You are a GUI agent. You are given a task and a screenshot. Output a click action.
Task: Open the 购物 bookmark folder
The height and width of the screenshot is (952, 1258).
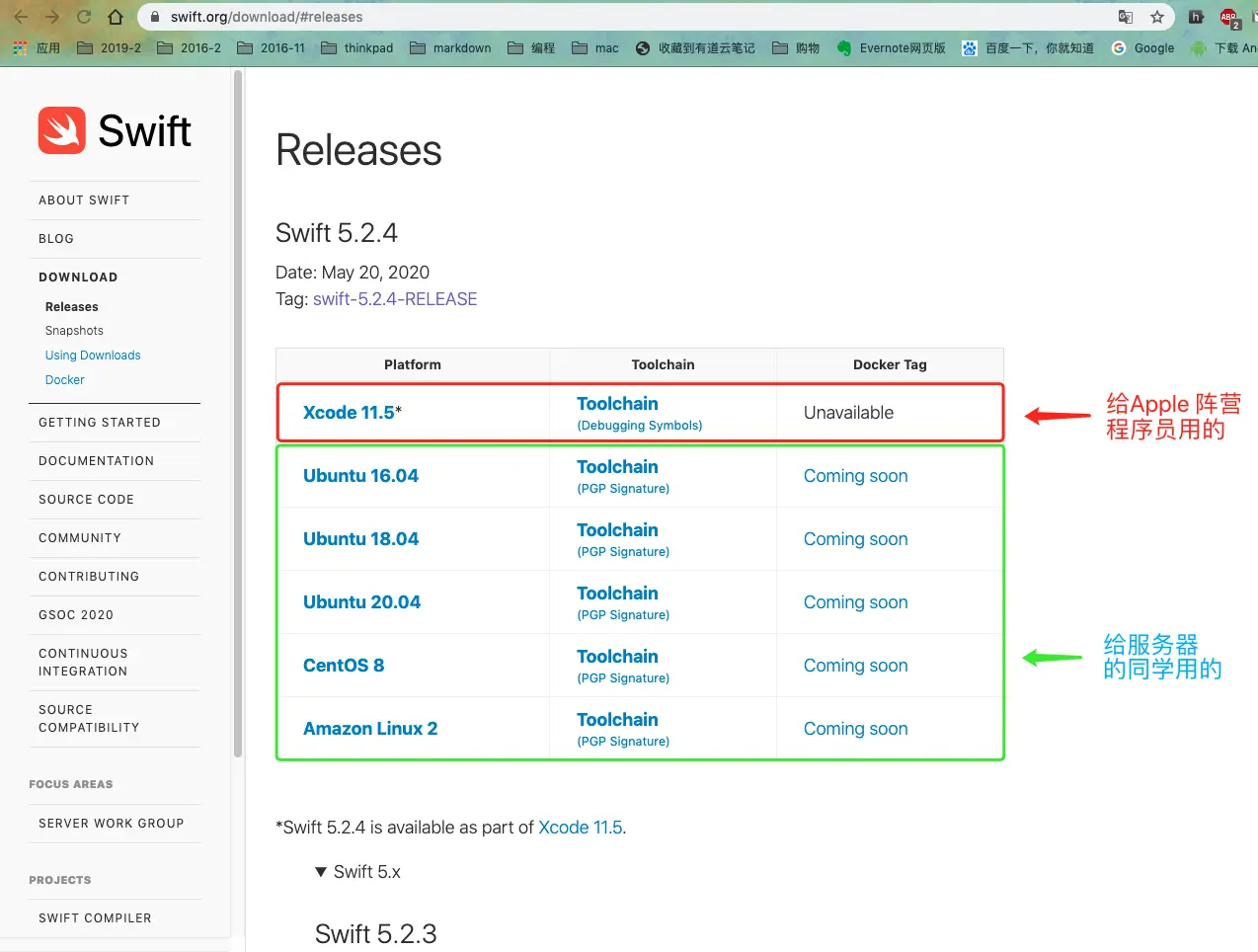[796, 47]
